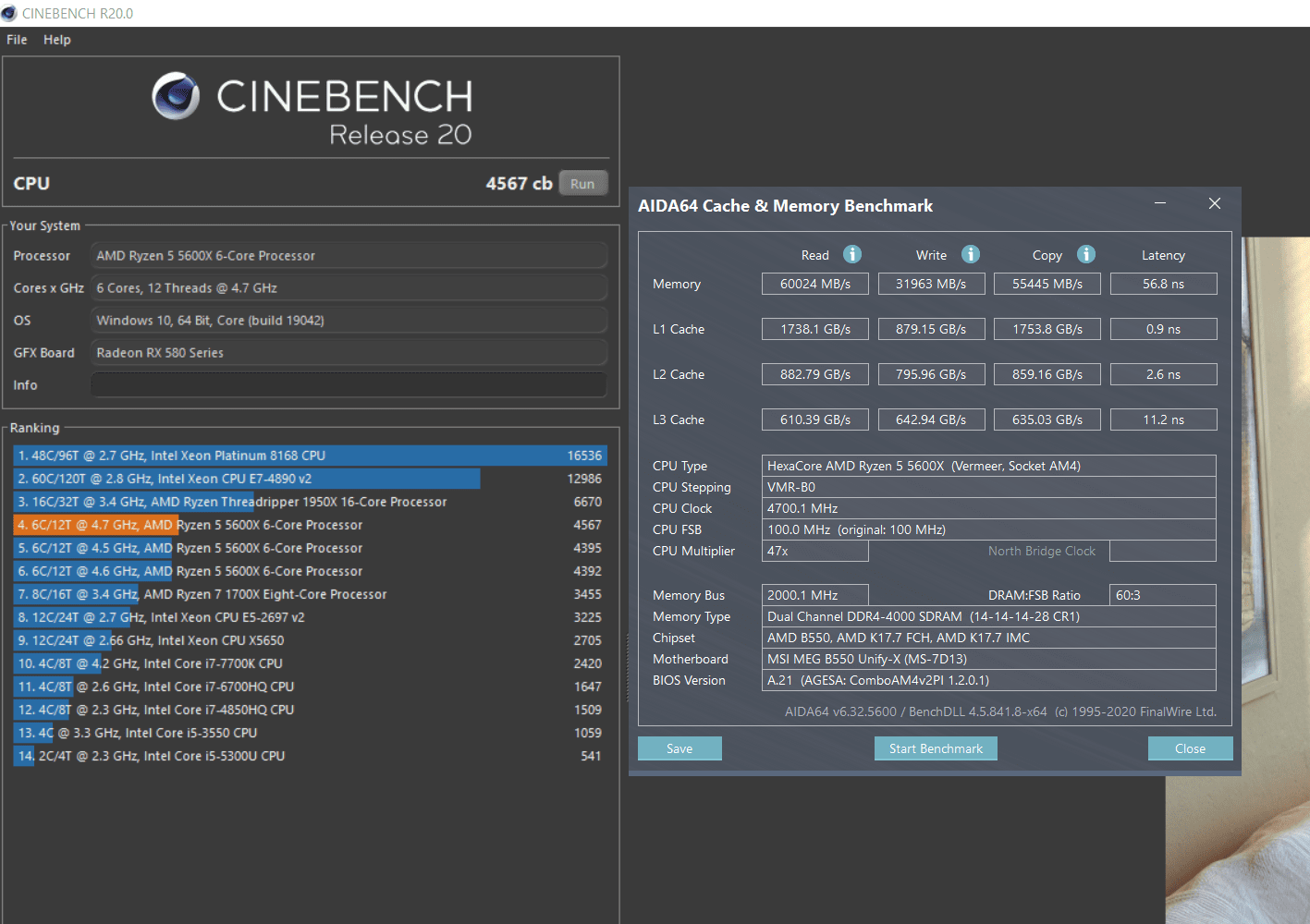Image resolution: width=1310 pixels, height=924 pixels.
Task: Select ranking row Xeon CPU E5-2697 v2
Action: tap(310, 617)
